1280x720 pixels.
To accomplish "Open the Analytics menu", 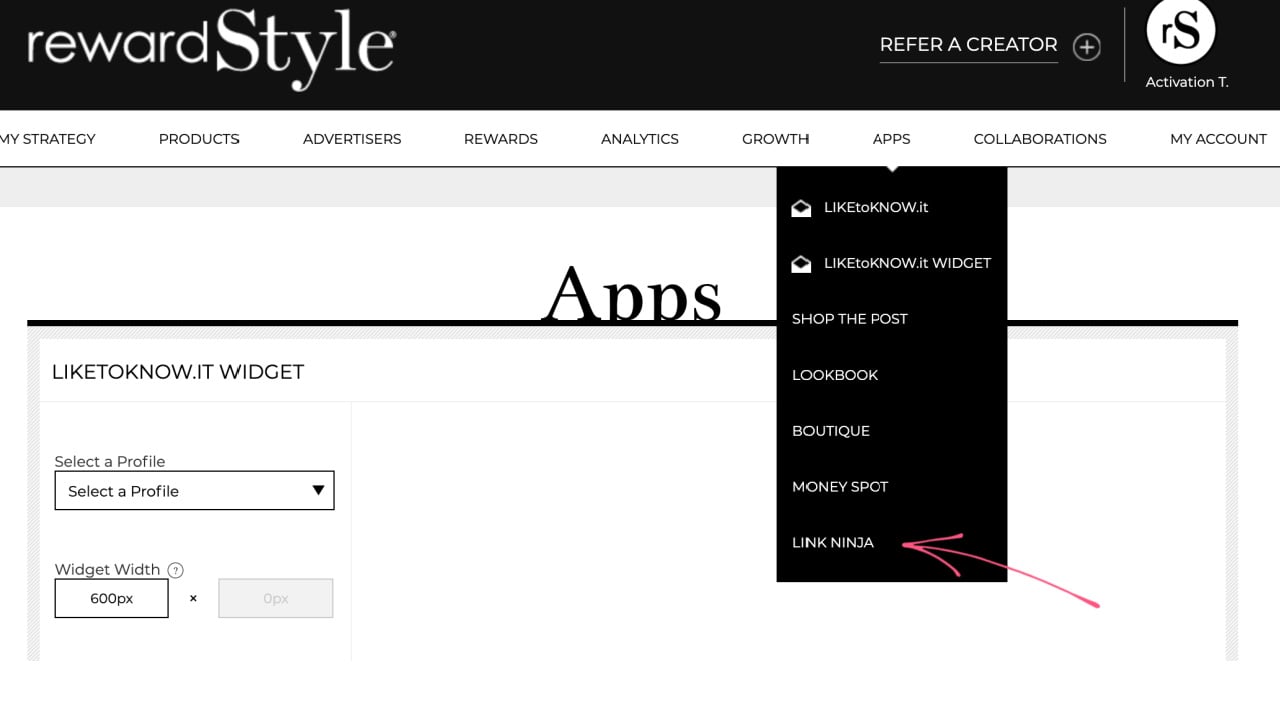I will pyautogui.click(x=640, y=139).
